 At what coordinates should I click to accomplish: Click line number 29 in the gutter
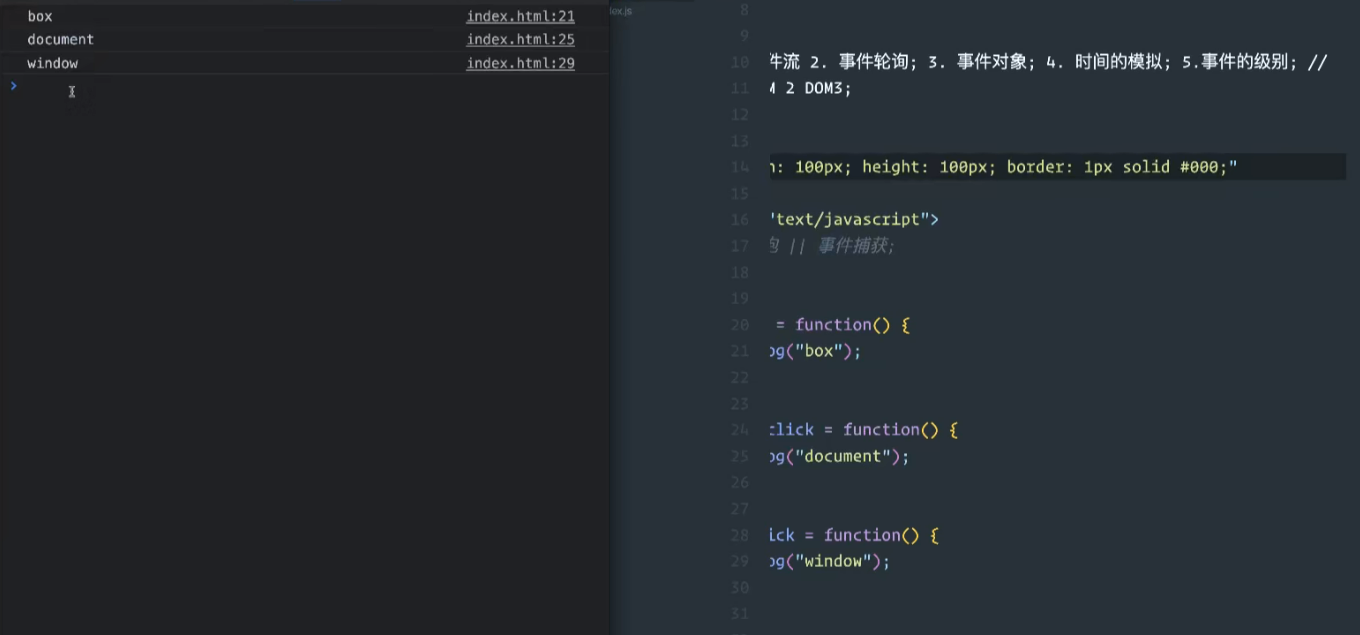click(x=740, y=561)
